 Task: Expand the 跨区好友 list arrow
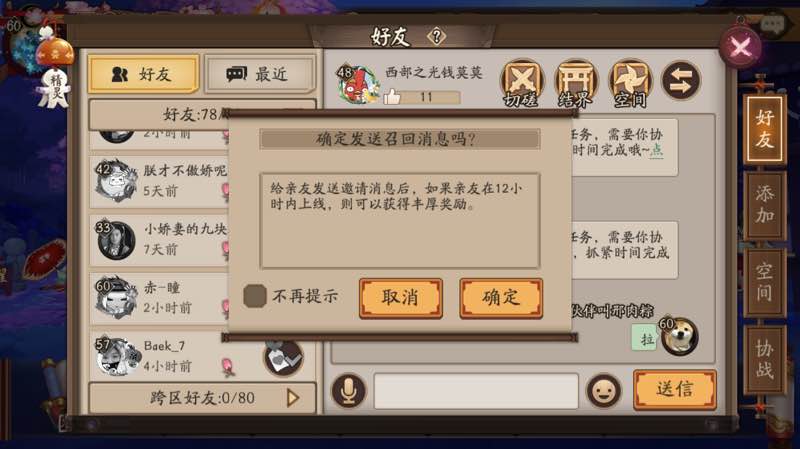click(293, 398)
